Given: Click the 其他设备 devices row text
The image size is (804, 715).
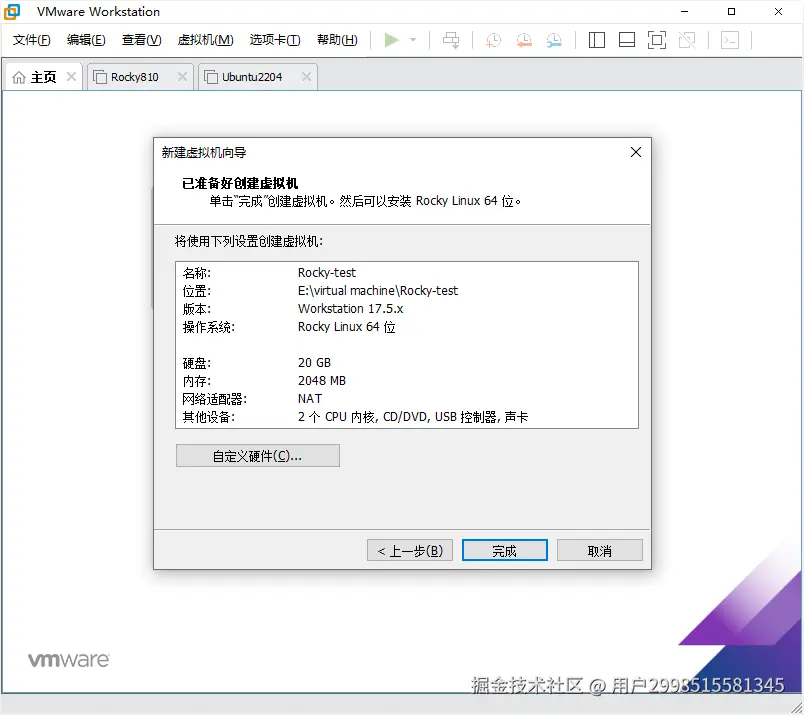Looking at the screenshot, I should (413, 417).
